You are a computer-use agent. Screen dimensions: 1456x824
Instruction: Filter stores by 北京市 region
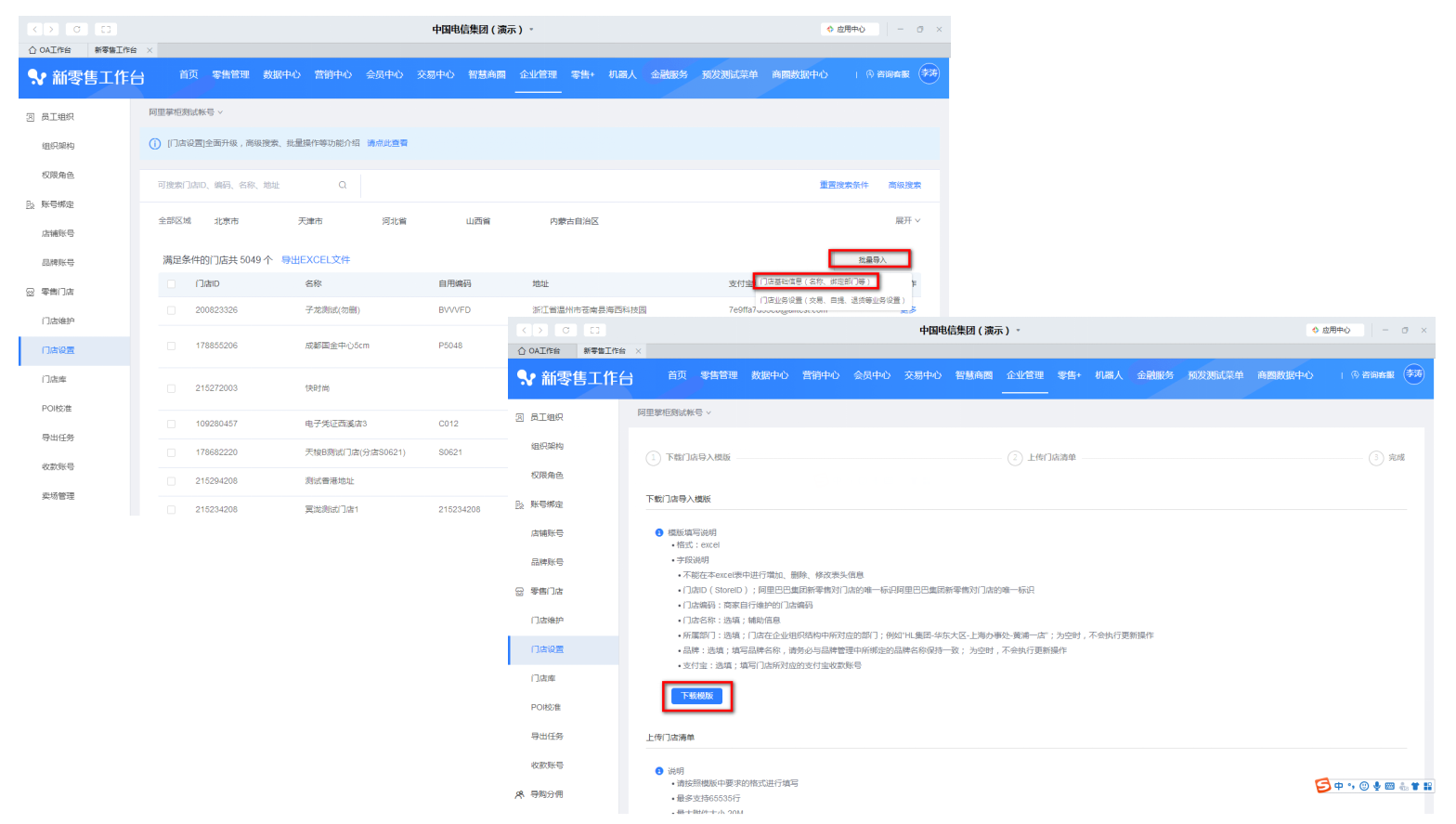point(227,221)
